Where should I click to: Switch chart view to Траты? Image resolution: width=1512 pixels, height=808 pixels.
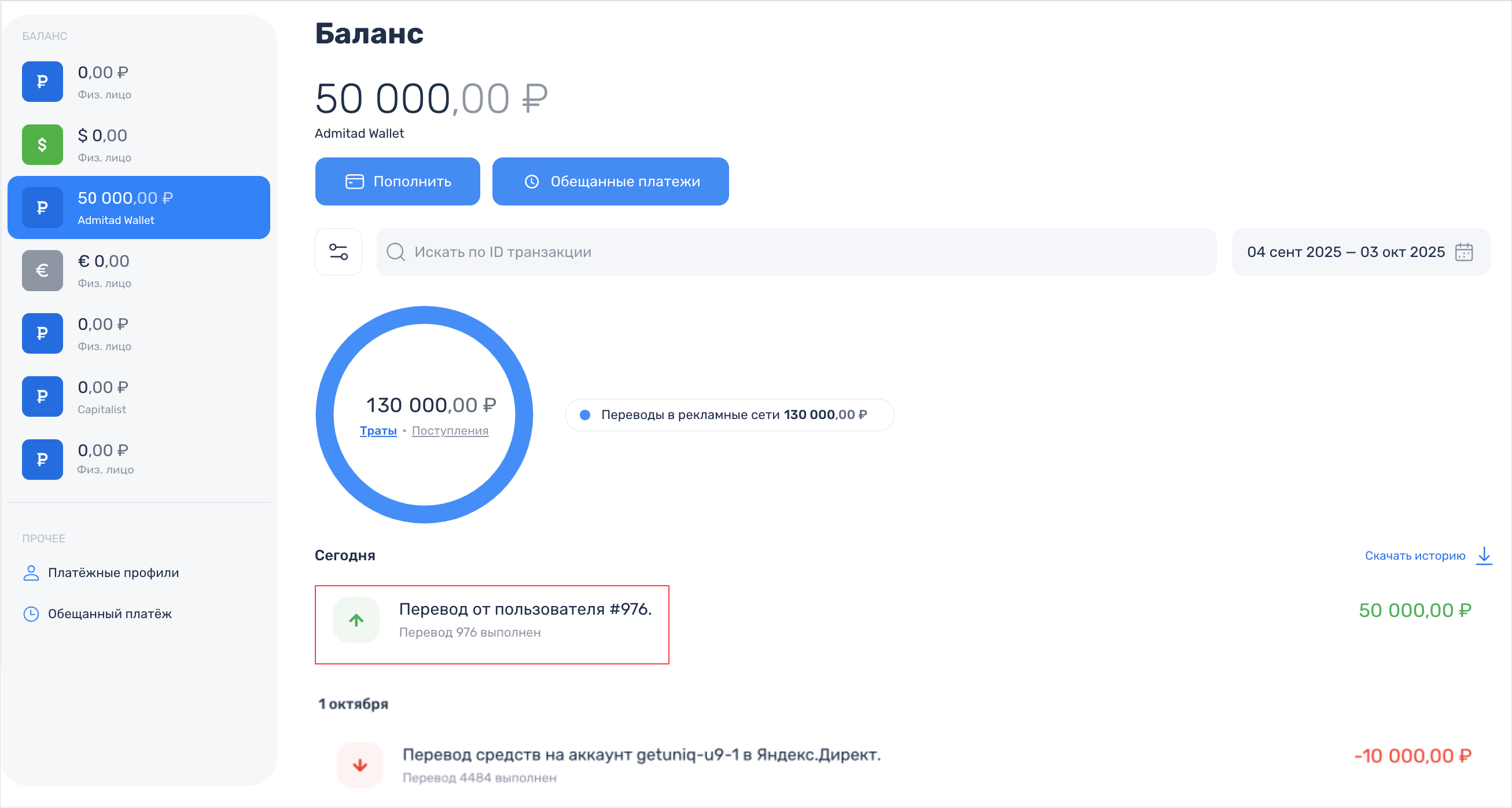click(378, 431)
